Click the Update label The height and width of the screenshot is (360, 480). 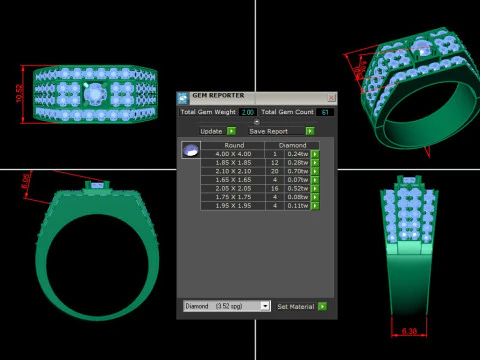point(211,131)
